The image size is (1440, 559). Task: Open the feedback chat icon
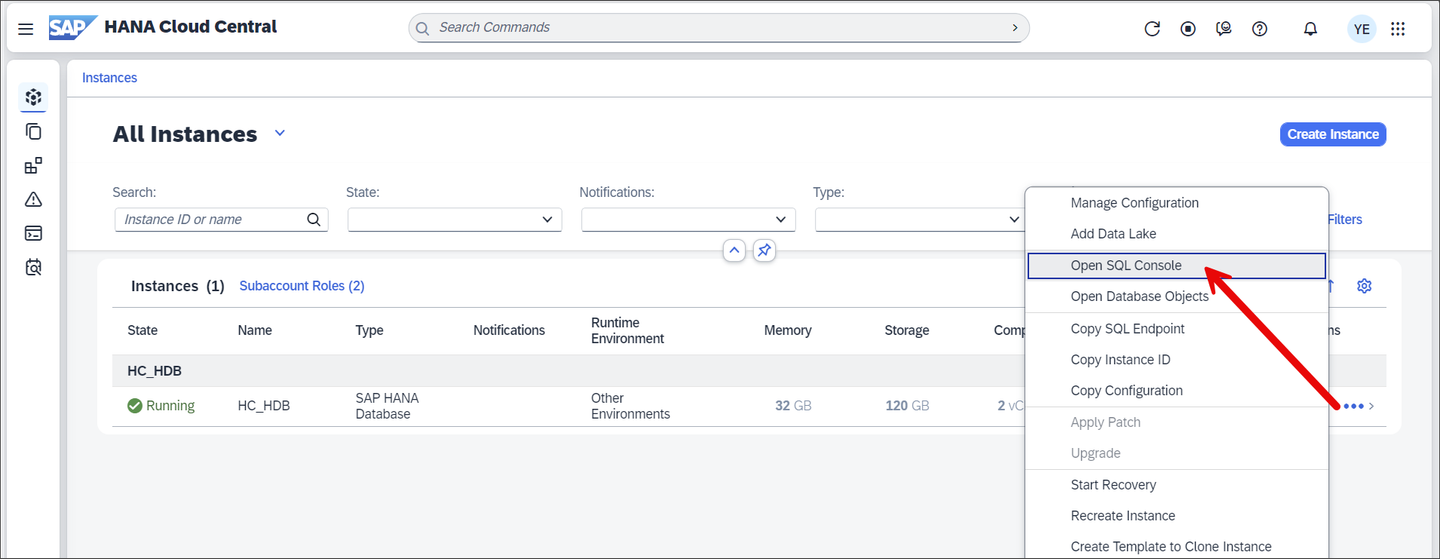pos(1224,29)
